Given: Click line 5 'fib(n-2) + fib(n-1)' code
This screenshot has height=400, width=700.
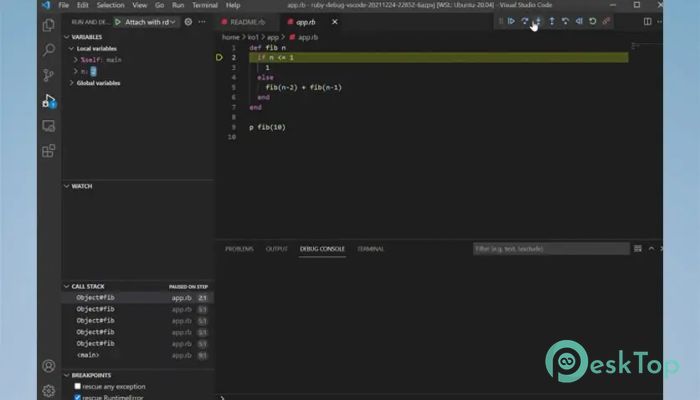Looking at the screenshot, I should pyautogui.click(x=304, y=88).
